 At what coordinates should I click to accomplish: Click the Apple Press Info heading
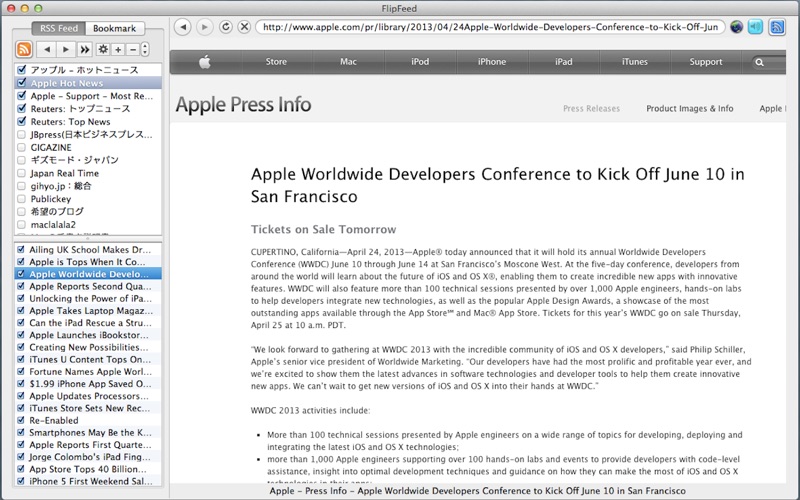tap(243, 104)
